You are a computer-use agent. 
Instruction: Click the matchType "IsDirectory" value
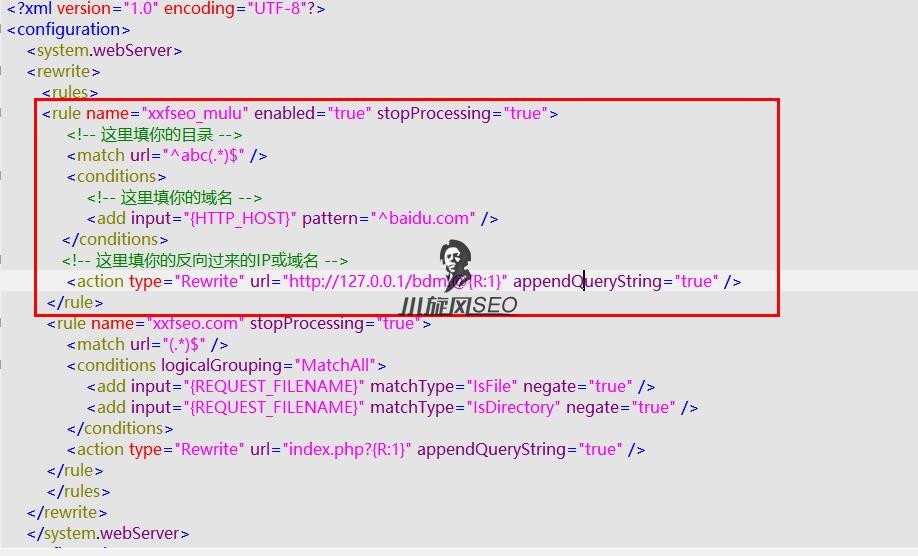tap(513, 408)
